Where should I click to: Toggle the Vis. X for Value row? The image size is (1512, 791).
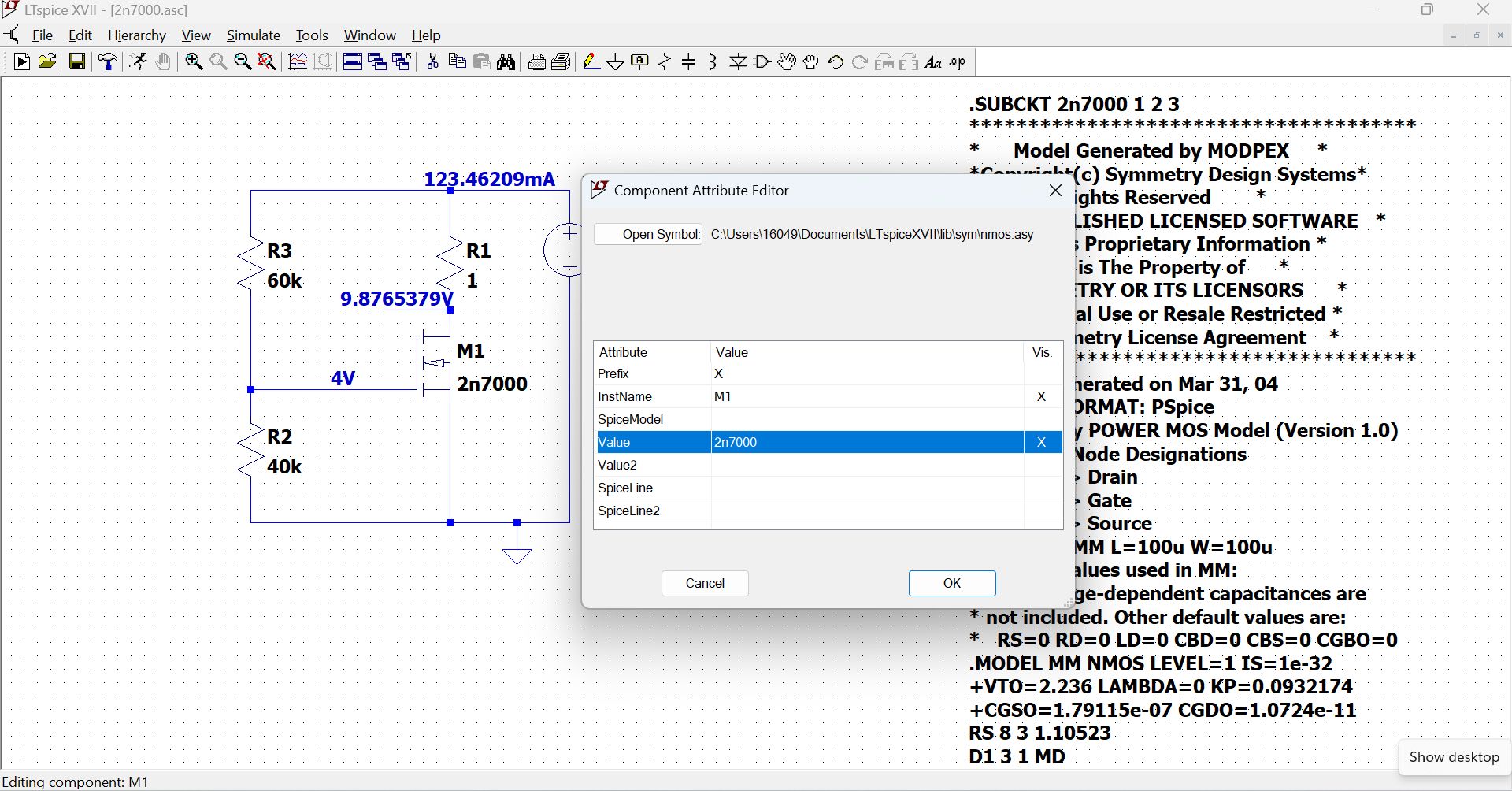coord(1043,442)
